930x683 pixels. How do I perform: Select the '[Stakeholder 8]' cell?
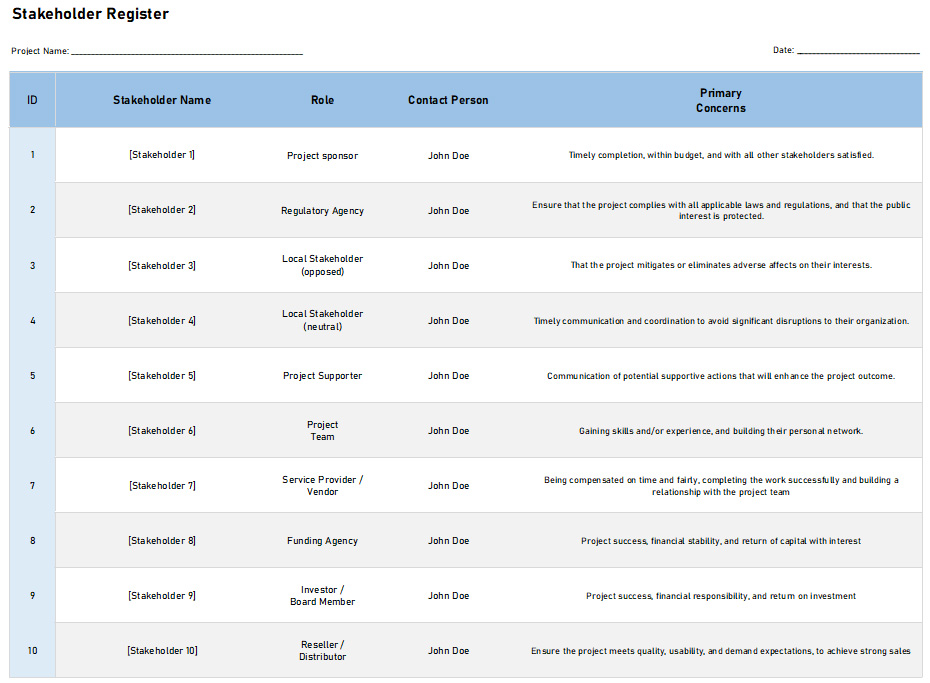click(x=162, y=541)
